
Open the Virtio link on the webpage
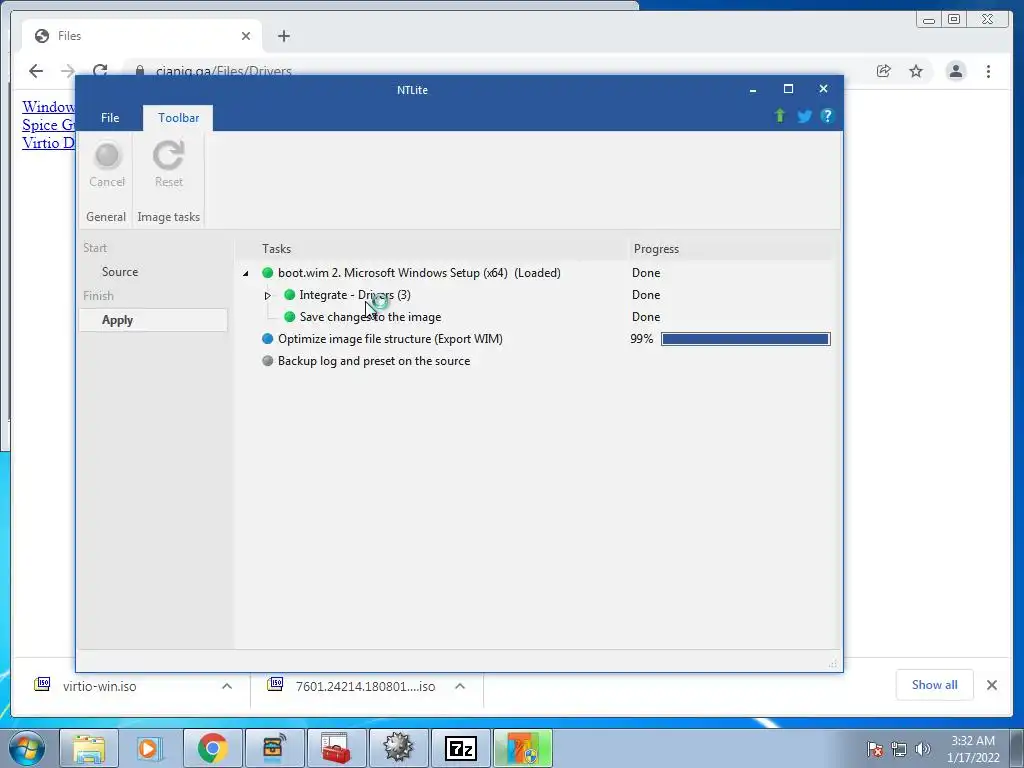[48, 142]
